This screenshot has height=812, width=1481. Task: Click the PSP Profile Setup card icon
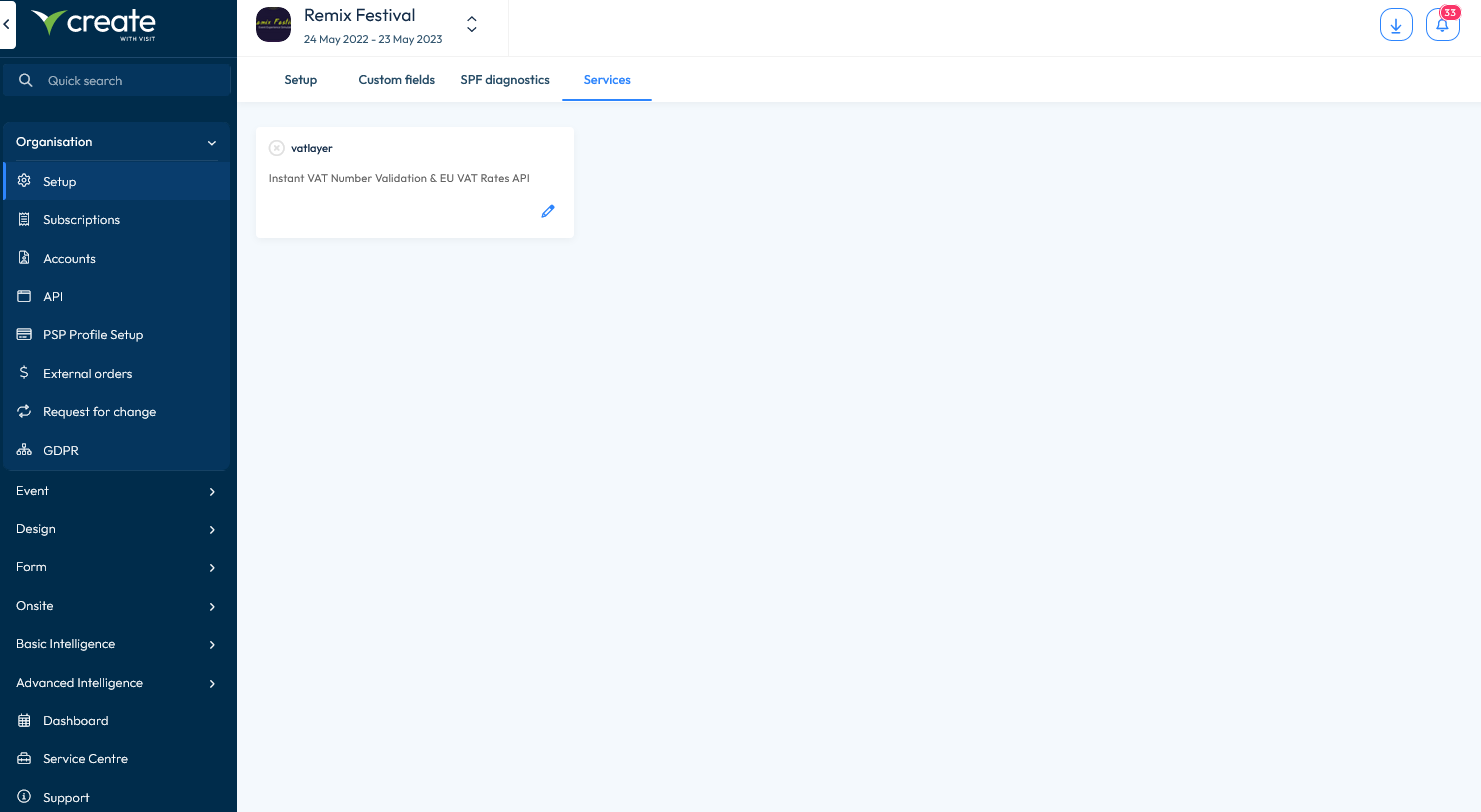tap(25, 334)
